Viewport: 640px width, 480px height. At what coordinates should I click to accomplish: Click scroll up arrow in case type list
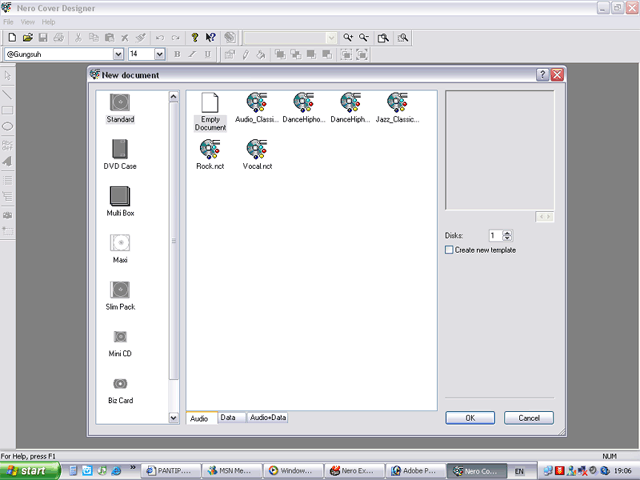pos(173,96)
